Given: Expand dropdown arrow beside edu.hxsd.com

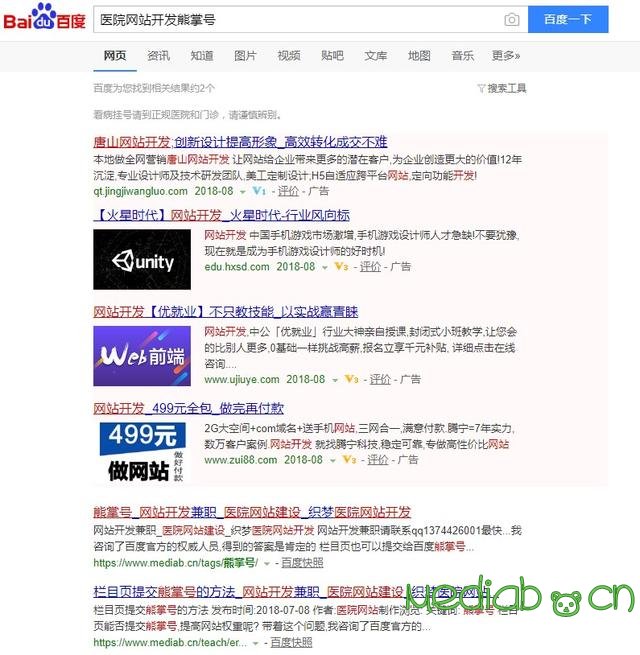Looking at the screenshot, I should click(x=325, y=267).
